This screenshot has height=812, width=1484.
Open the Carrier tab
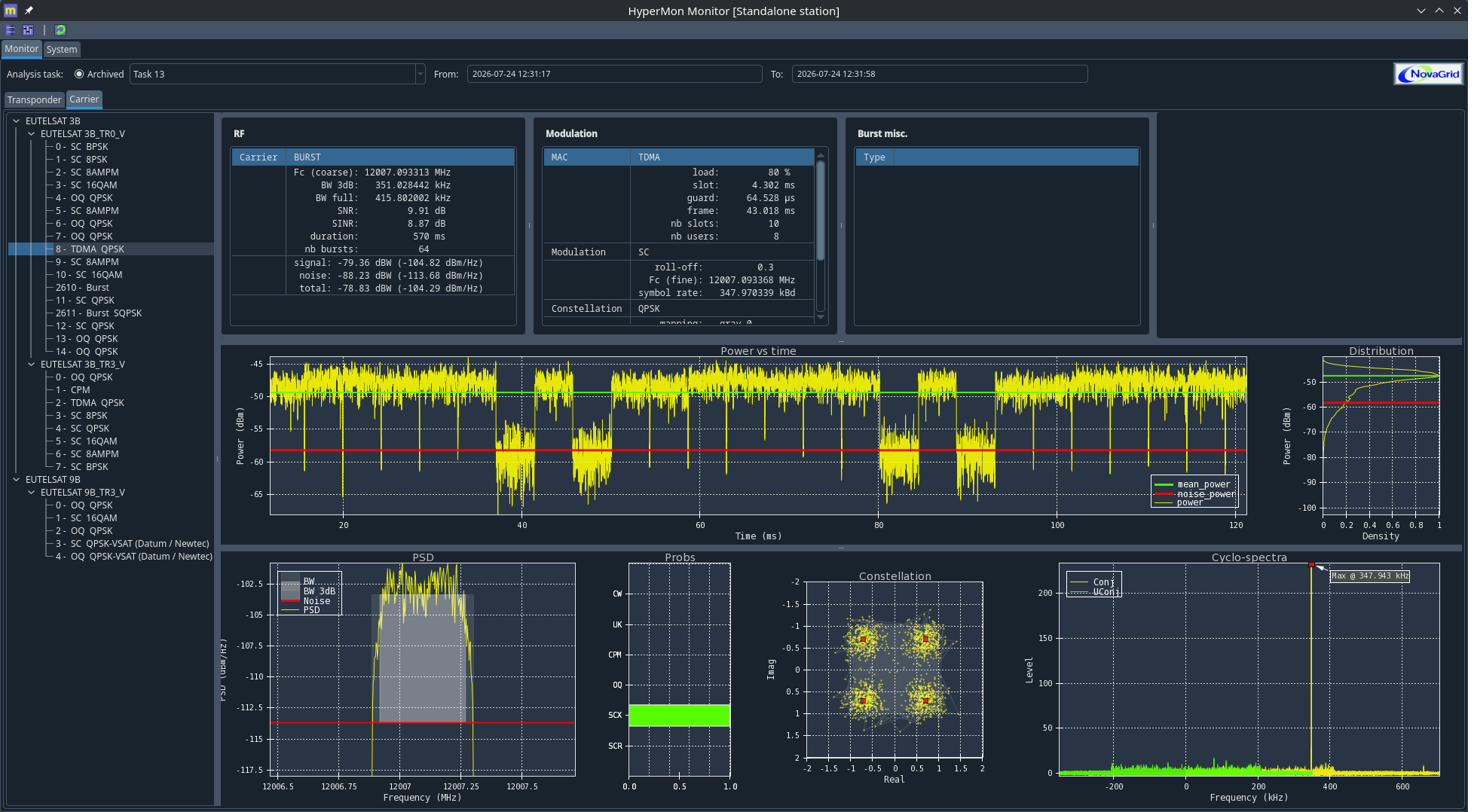click(84, 99)
